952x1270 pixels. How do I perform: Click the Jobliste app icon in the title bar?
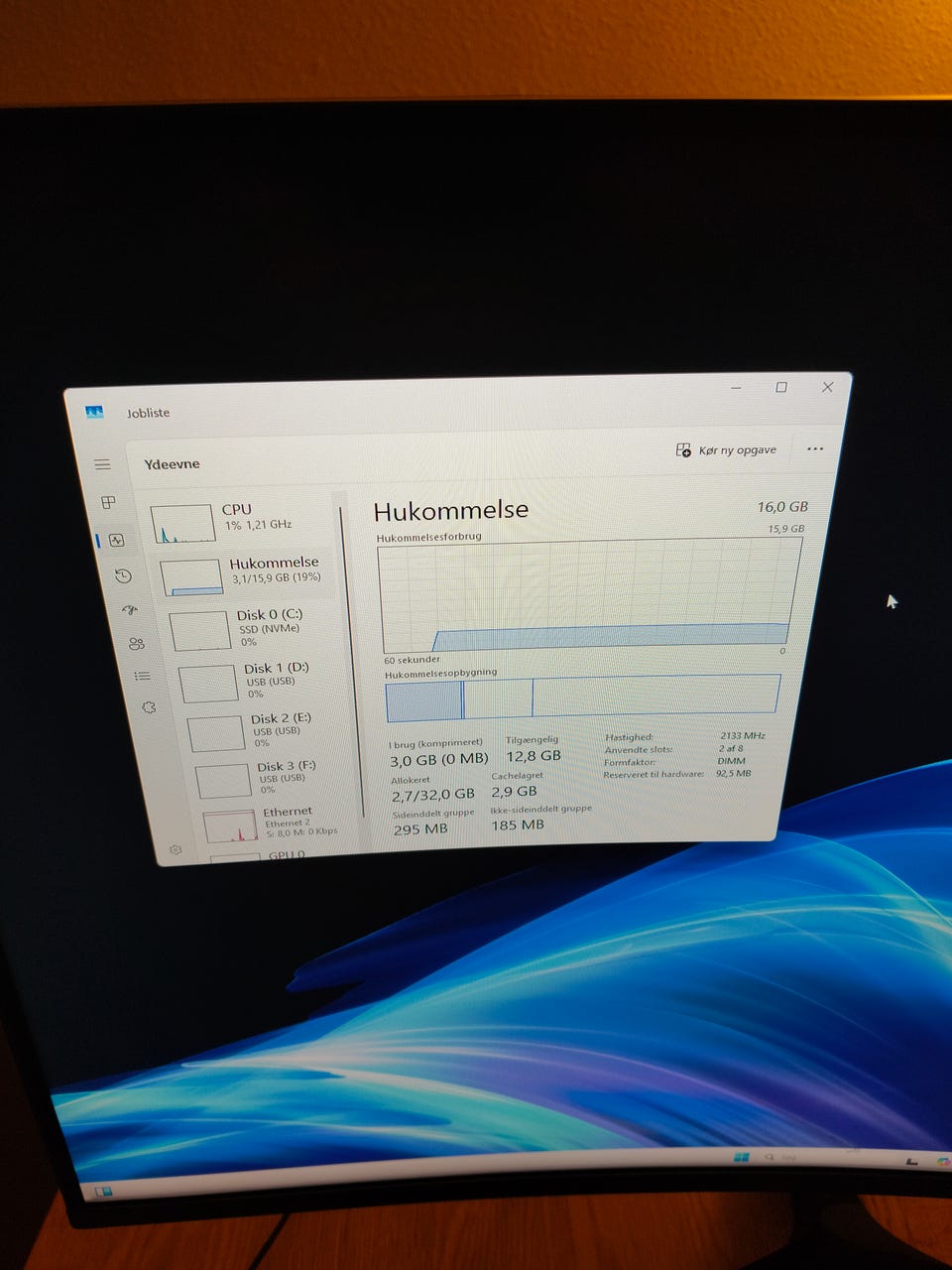tap(94, 412)
